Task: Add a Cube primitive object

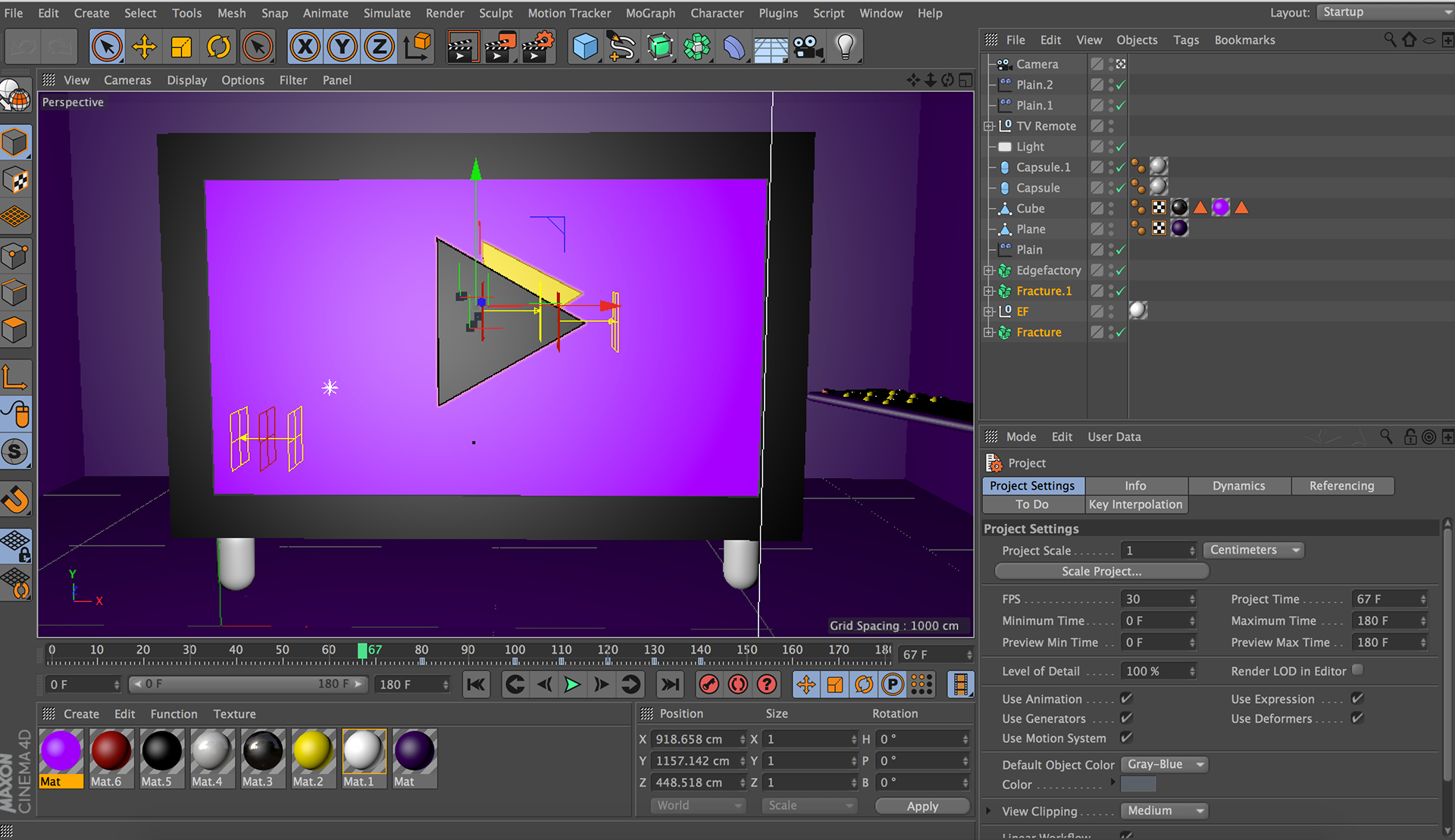Action: [584, 47]
